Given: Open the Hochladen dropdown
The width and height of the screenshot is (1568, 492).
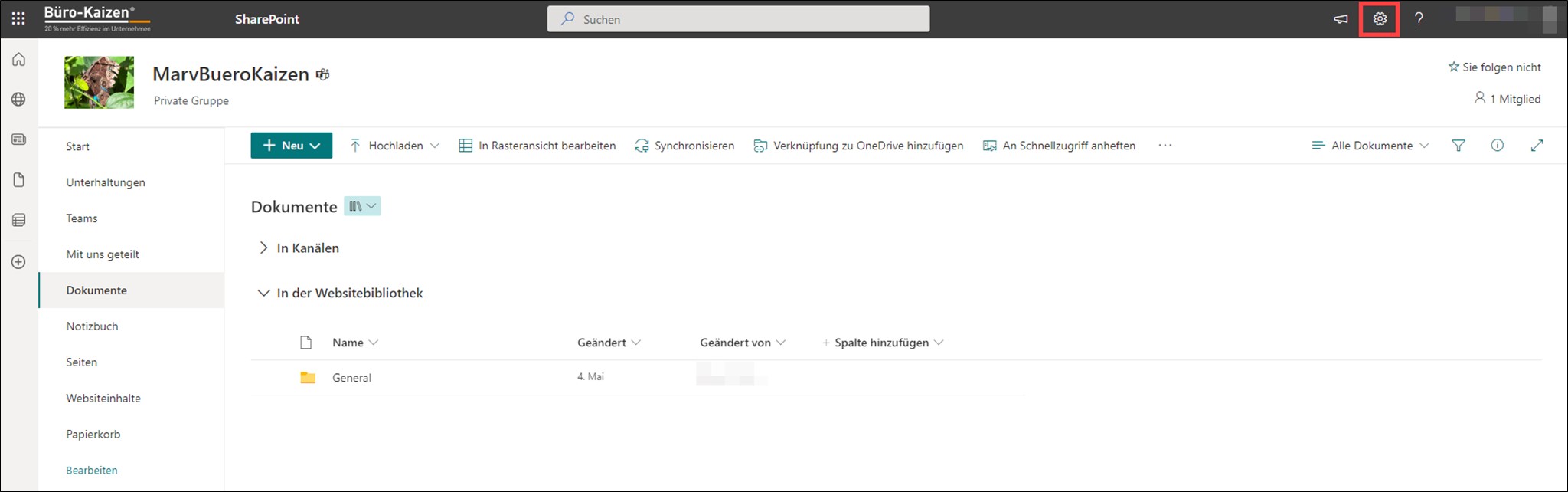Looking at the screenshot, I should [395, 146].
